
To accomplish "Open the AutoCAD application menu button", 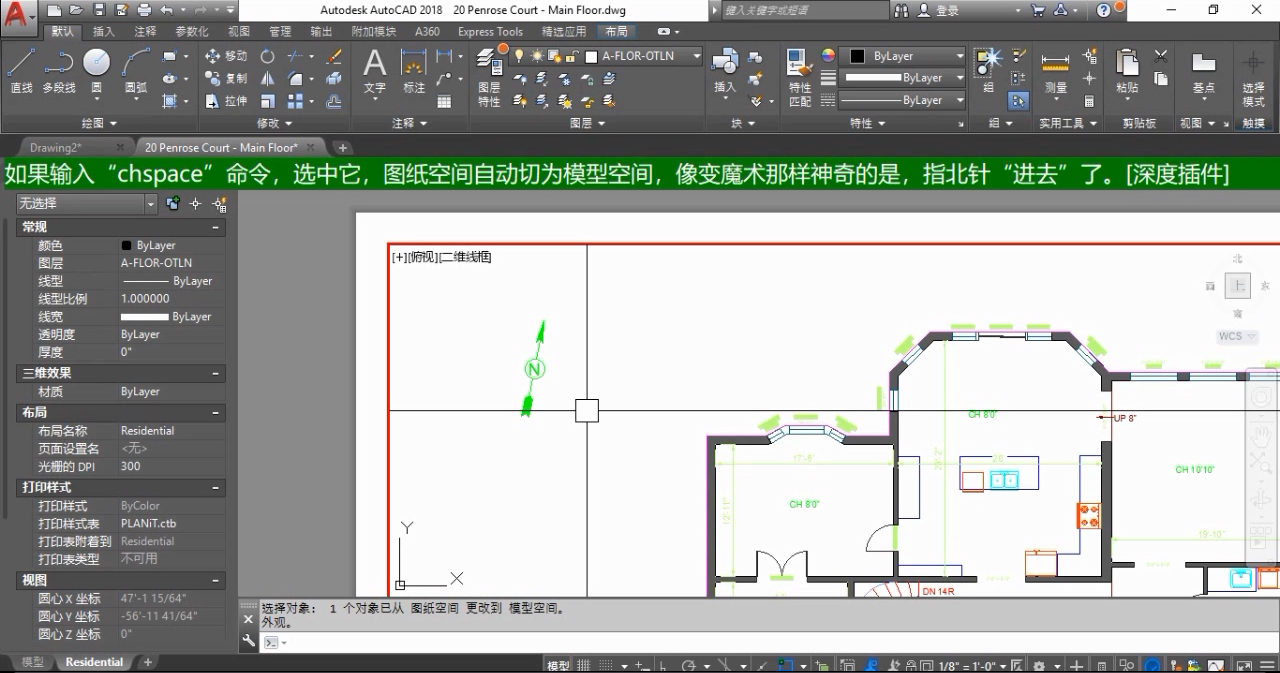I will click(x=20, y=16).
